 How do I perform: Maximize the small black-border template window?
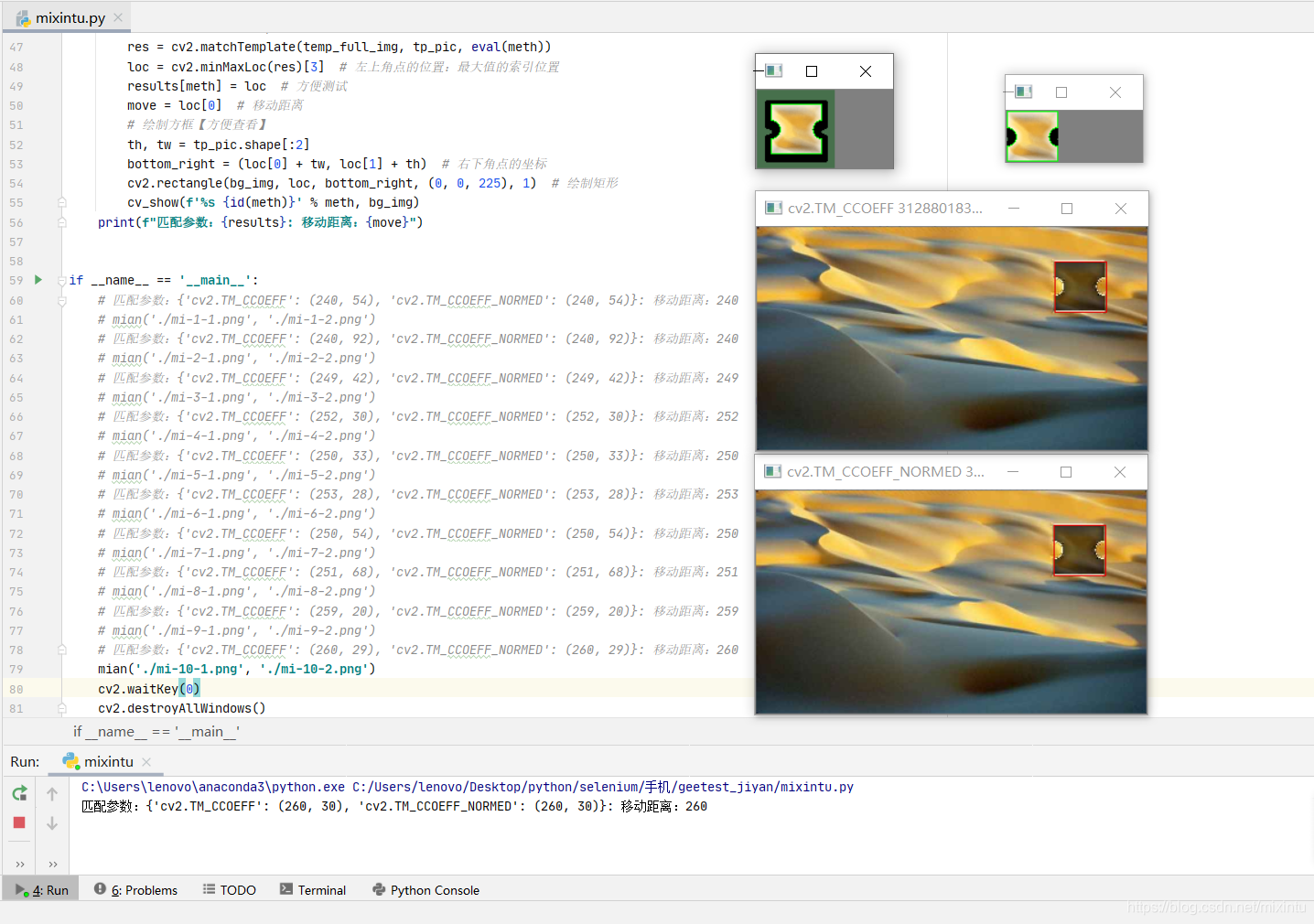pos(812,71)
